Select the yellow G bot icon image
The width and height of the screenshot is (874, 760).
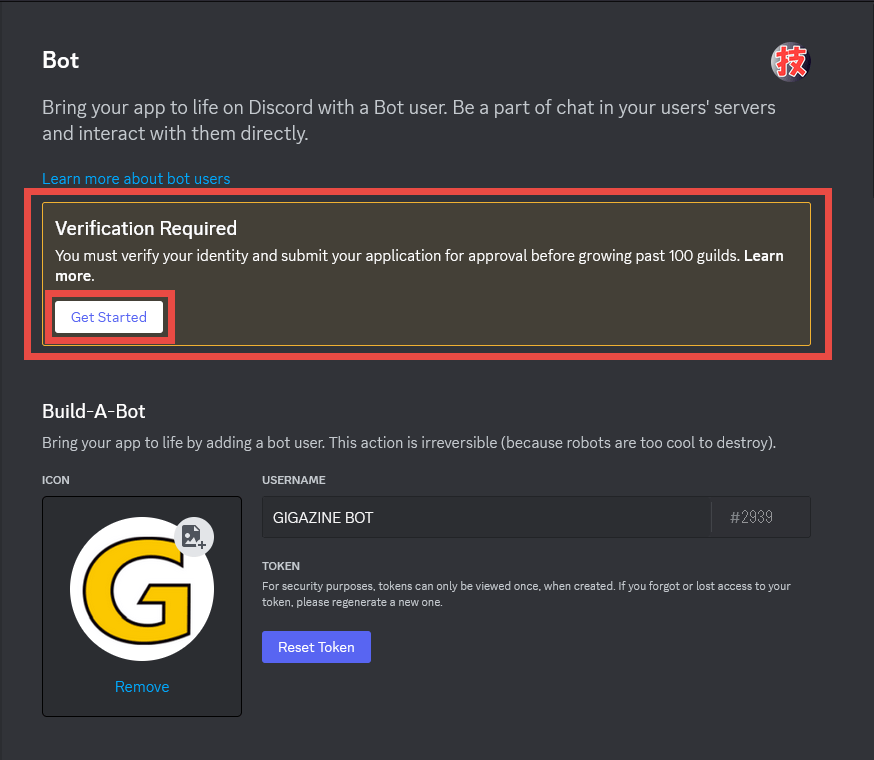click(142, 589)
